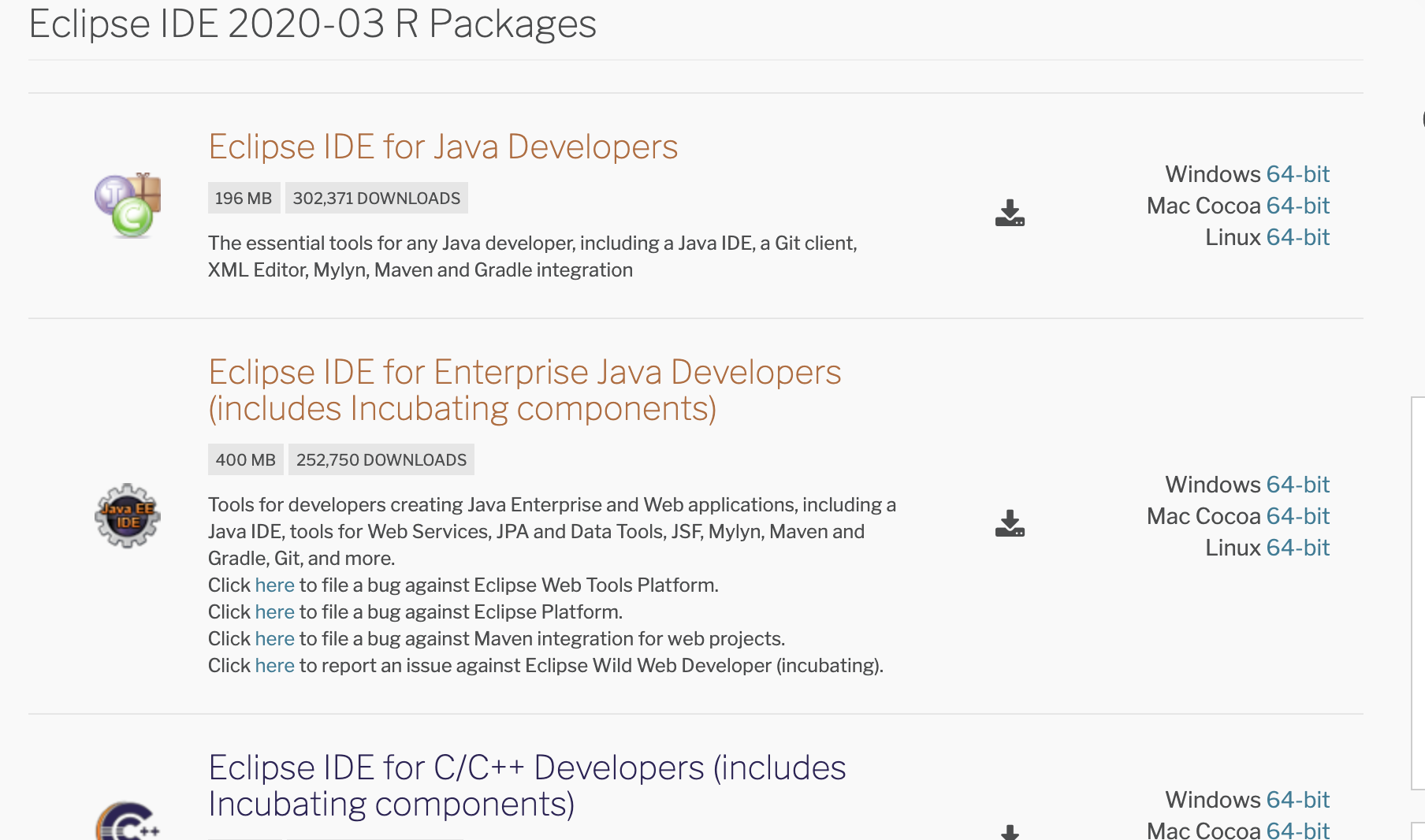
Task: Click 'Eclipse IDE 2020-03 R Packages' heading
Action: pyautogui.click(x=313, y=24)
